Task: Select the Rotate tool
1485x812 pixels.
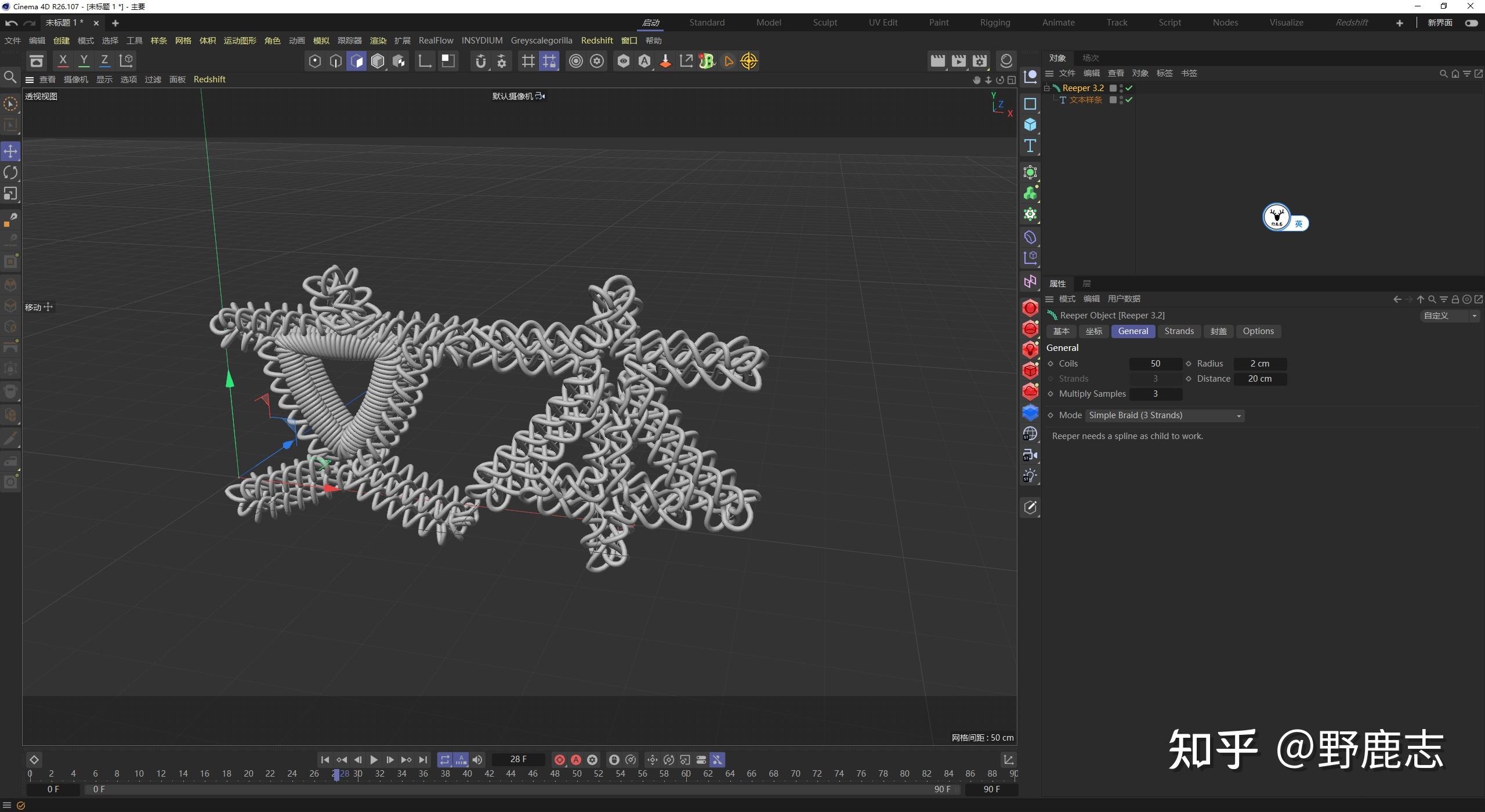Action: click(9, 172)
